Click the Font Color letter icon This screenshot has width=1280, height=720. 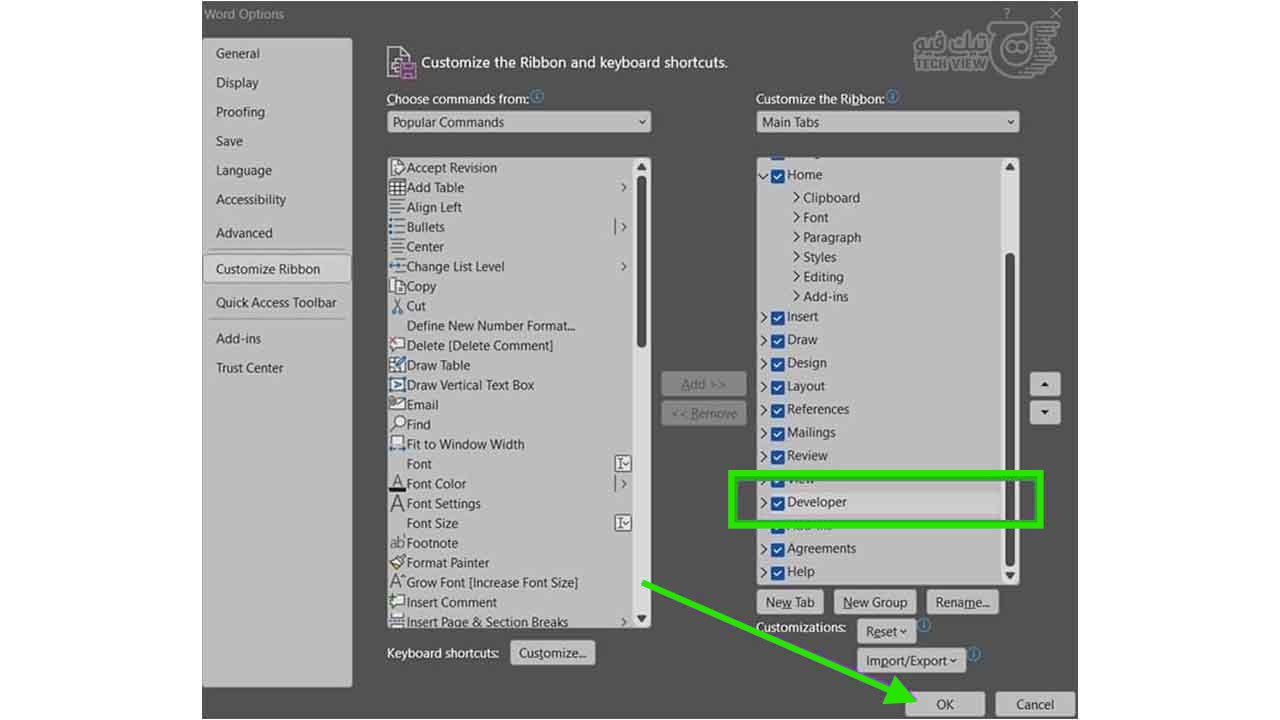point(397,483)
